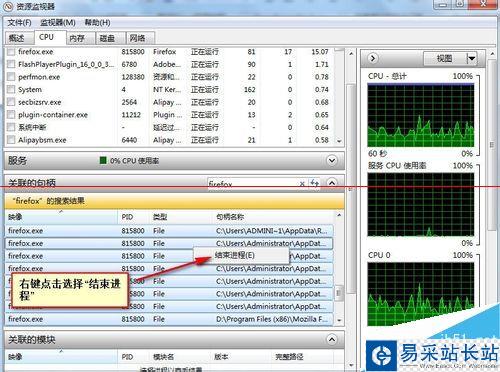Switch to the 网络 tab

[140, 38]
